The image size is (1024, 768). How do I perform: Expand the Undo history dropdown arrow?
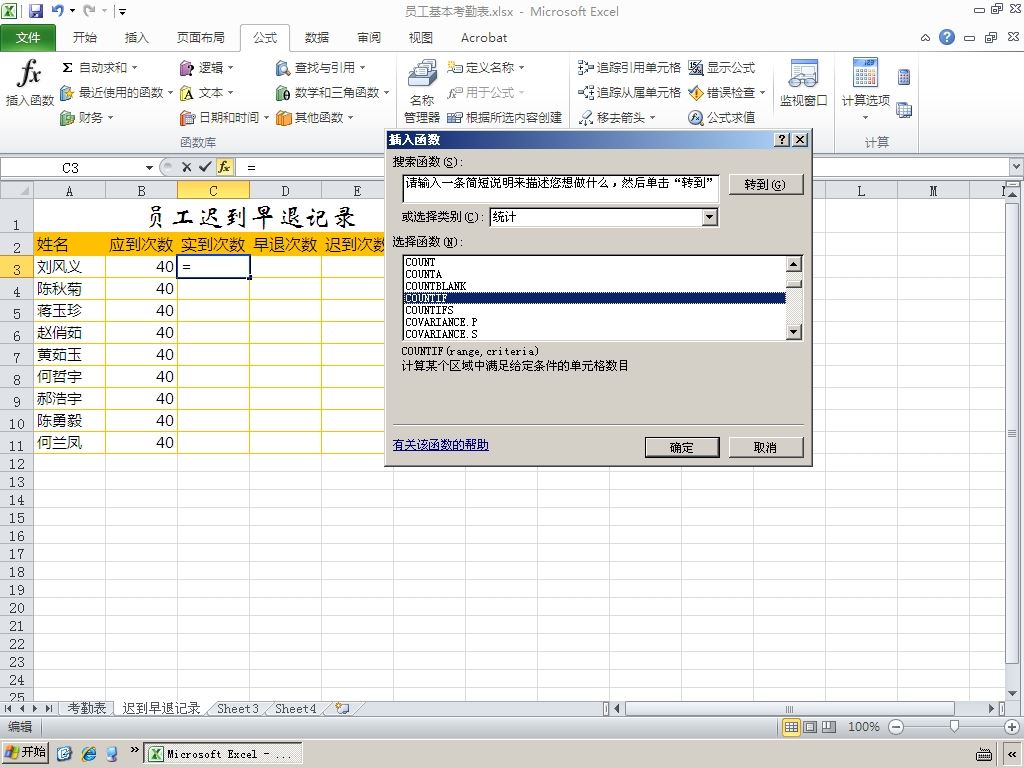point(72,10)
